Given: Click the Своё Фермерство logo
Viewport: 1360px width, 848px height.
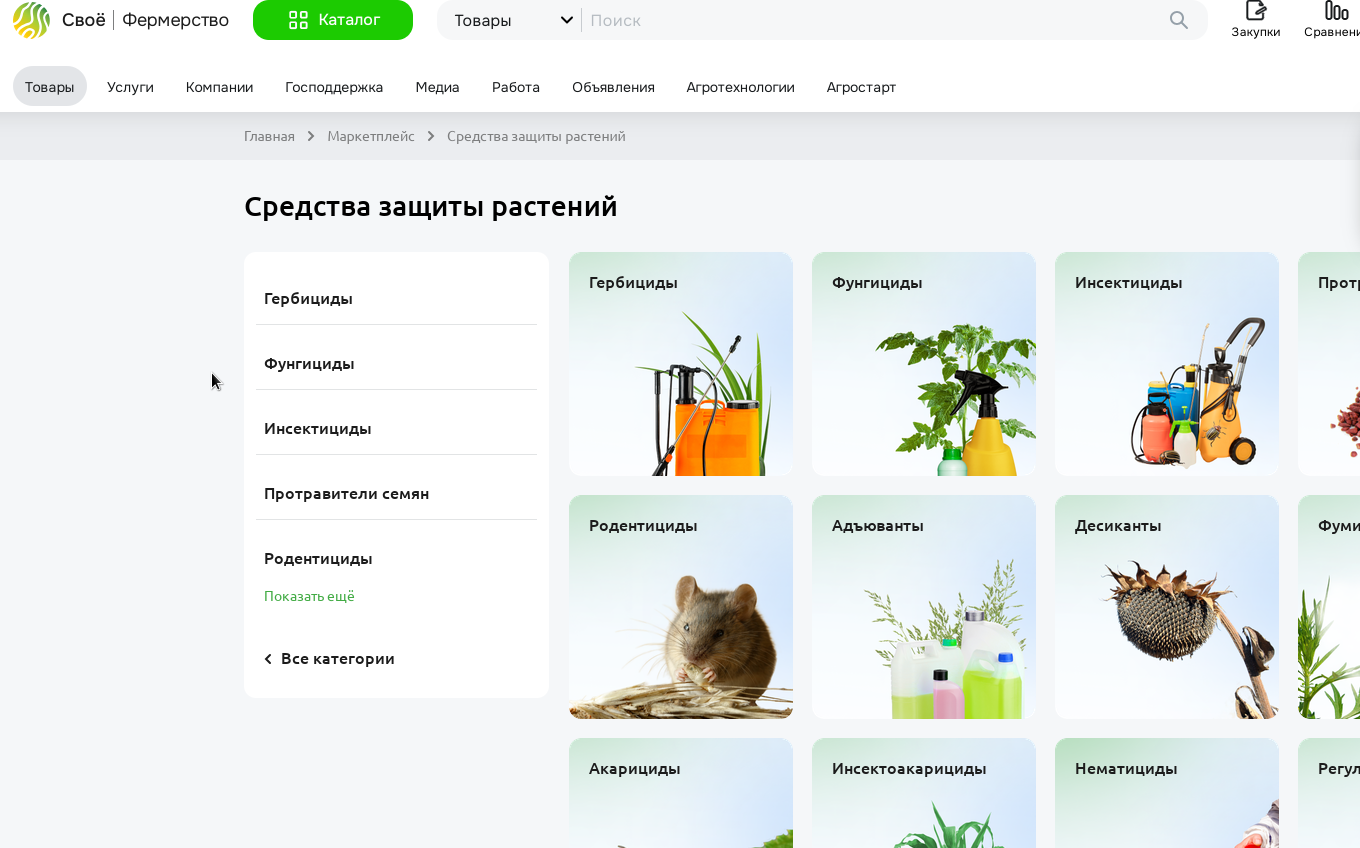Looking at the screenshot, I should [x=121, y=20].
